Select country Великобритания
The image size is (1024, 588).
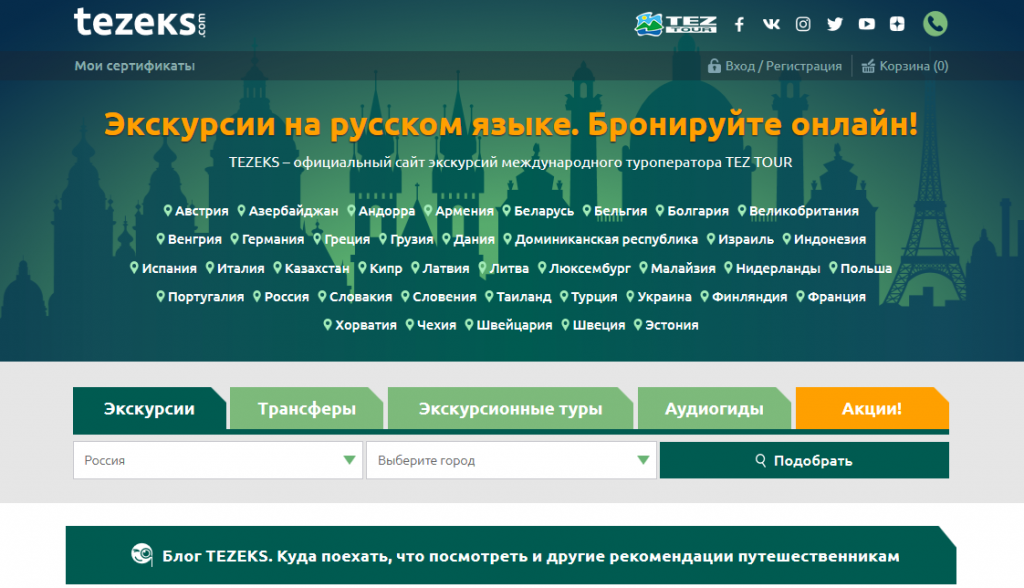coord(804,211)
